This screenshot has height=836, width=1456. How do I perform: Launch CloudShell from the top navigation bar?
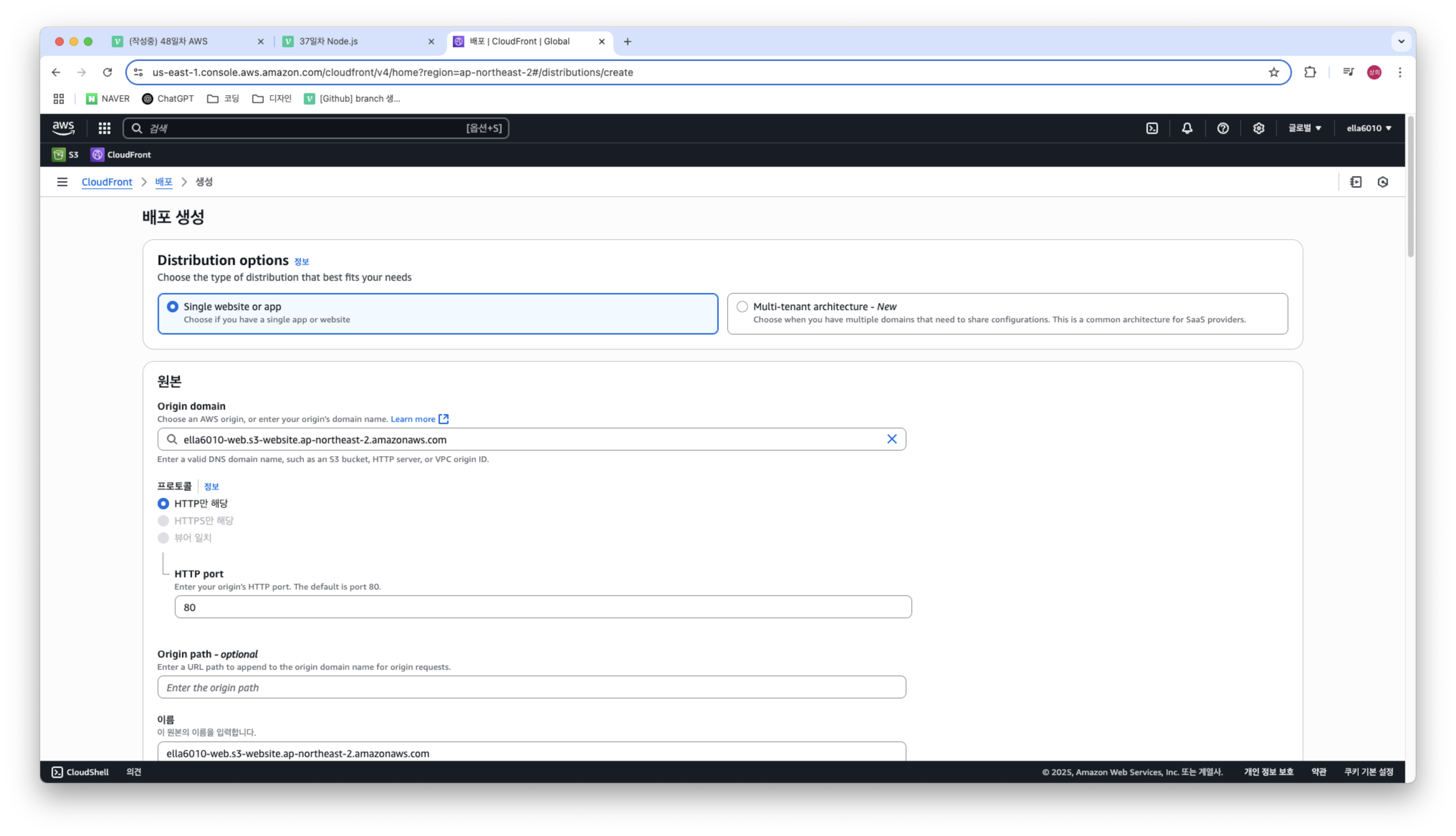[x=1152, y=128]
